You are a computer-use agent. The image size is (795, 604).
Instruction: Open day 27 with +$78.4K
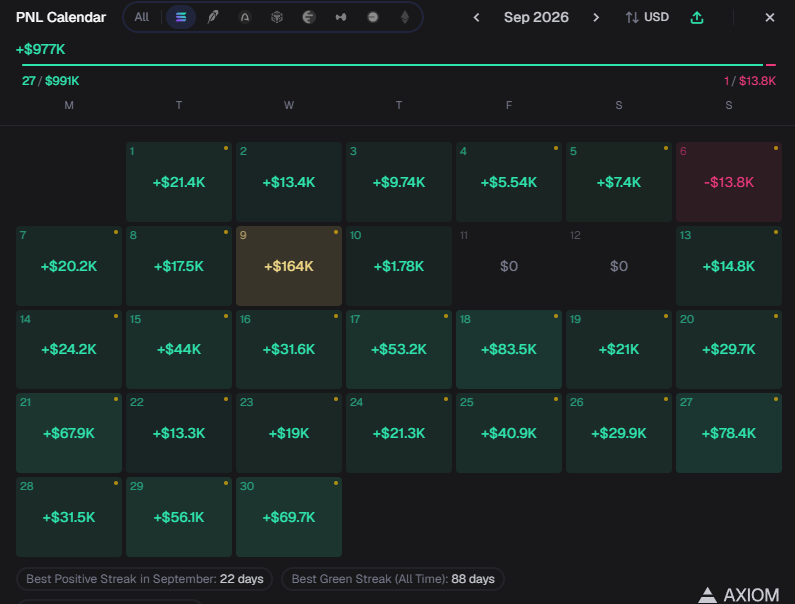click(729, 433)
